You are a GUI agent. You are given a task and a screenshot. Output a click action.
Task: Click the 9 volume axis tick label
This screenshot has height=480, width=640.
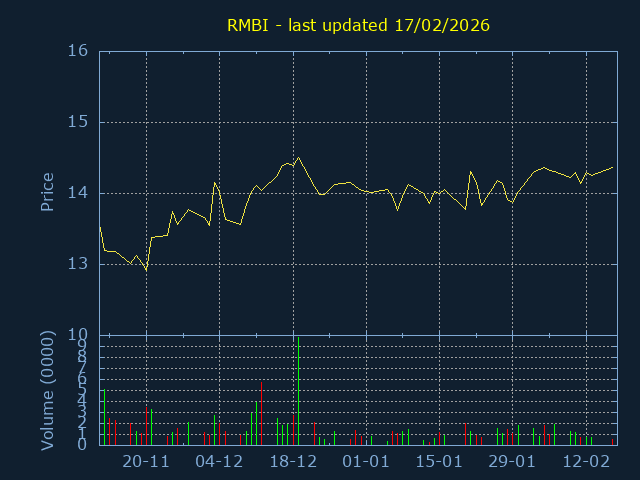point(83,345)
